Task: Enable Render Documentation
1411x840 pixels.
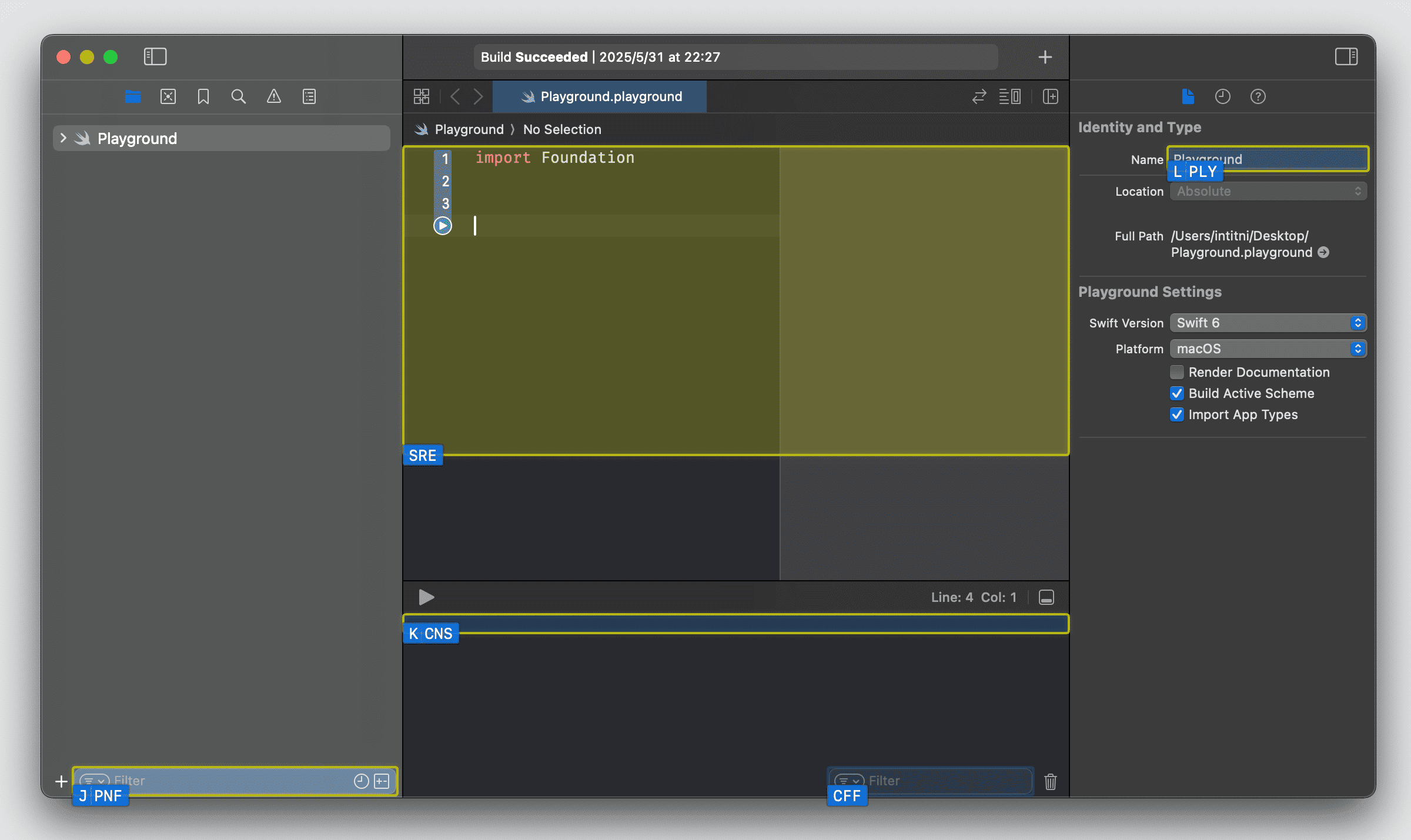Action: [1176, 372]
